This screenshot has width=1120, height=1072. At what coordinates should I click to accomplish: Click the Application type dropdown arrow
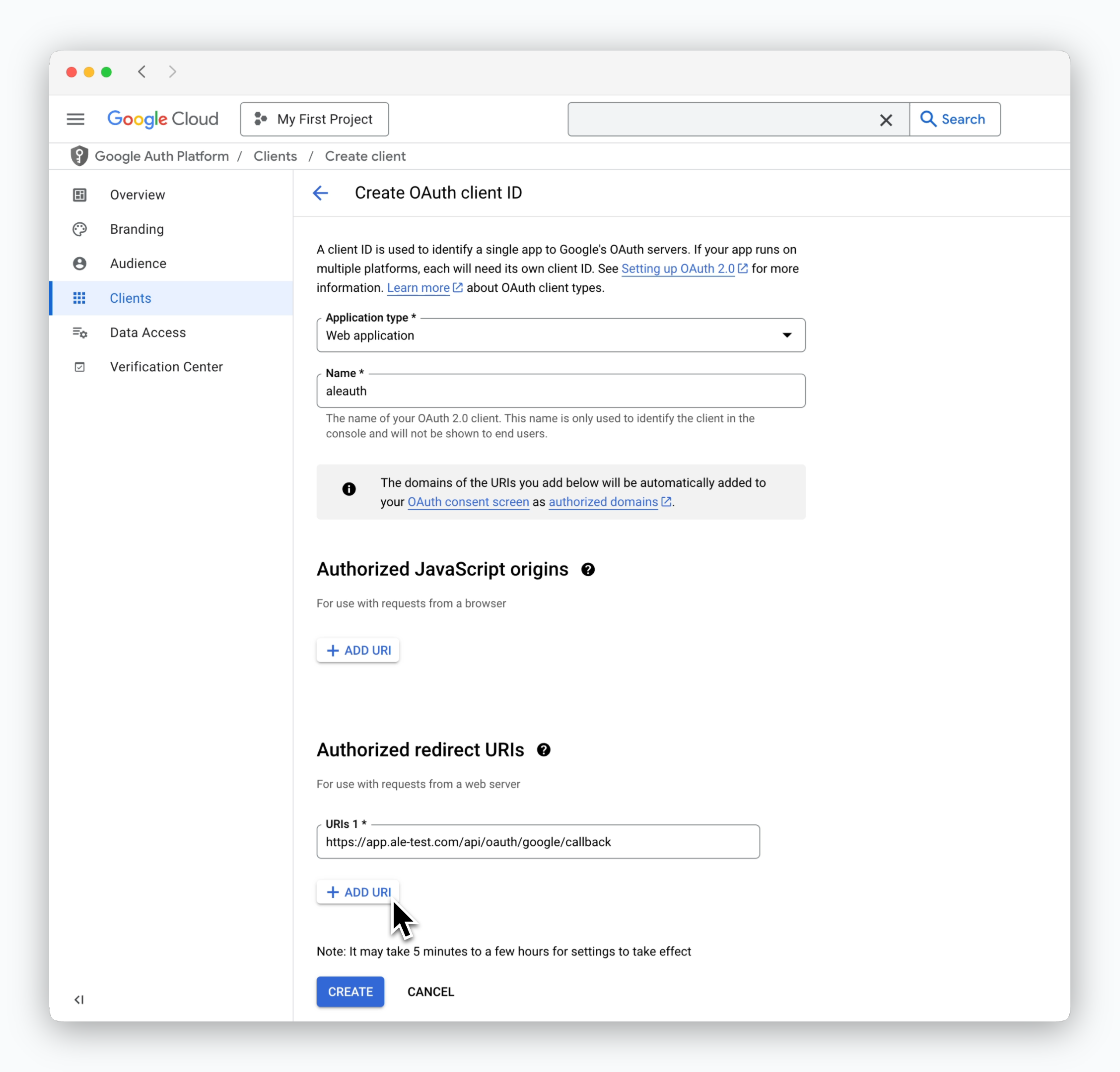pos(787,335)
